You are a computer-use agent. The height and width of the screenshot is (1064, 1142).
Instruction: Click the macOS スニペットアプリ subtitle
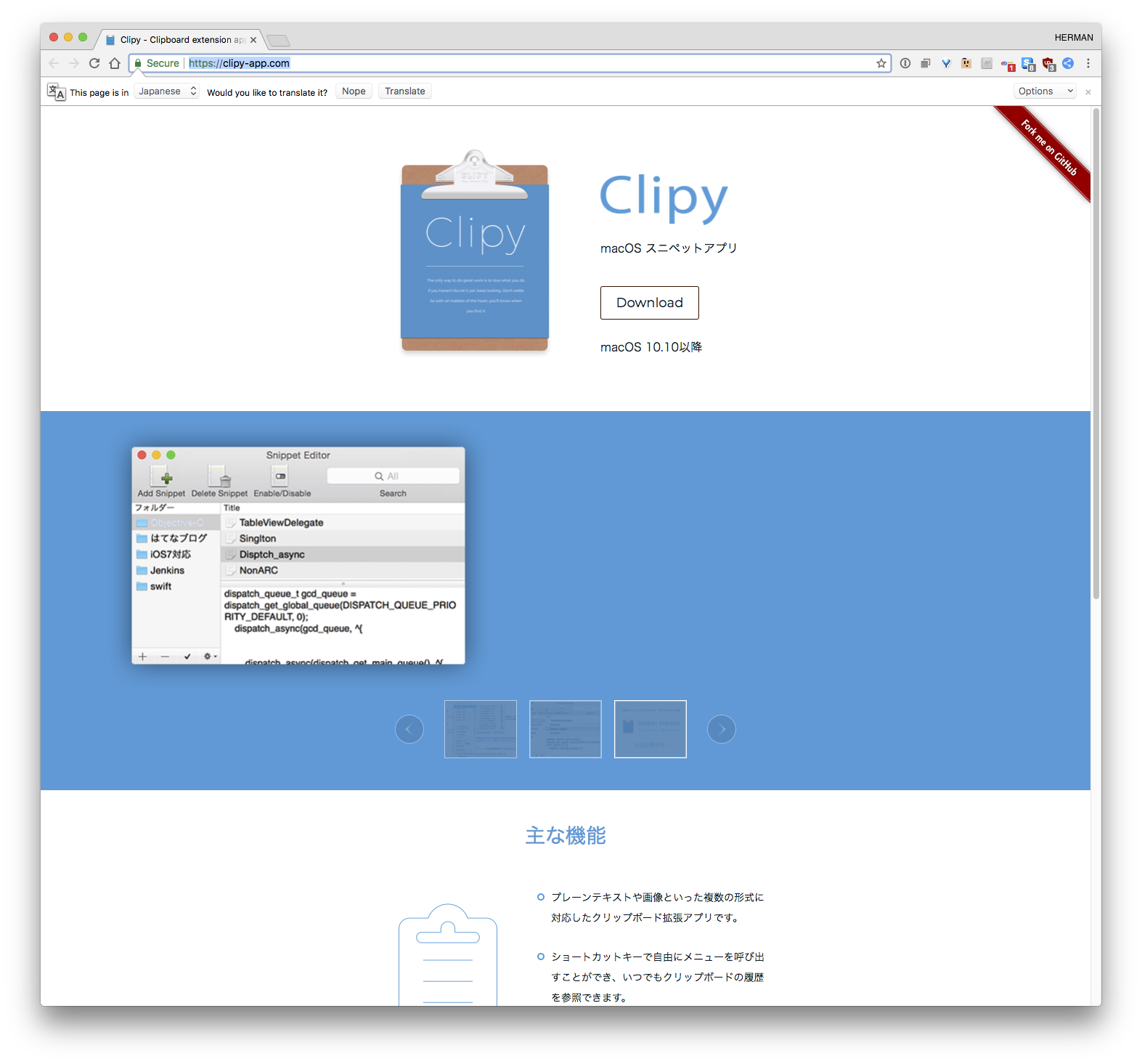pyautogui.click(x=669, y=248)
